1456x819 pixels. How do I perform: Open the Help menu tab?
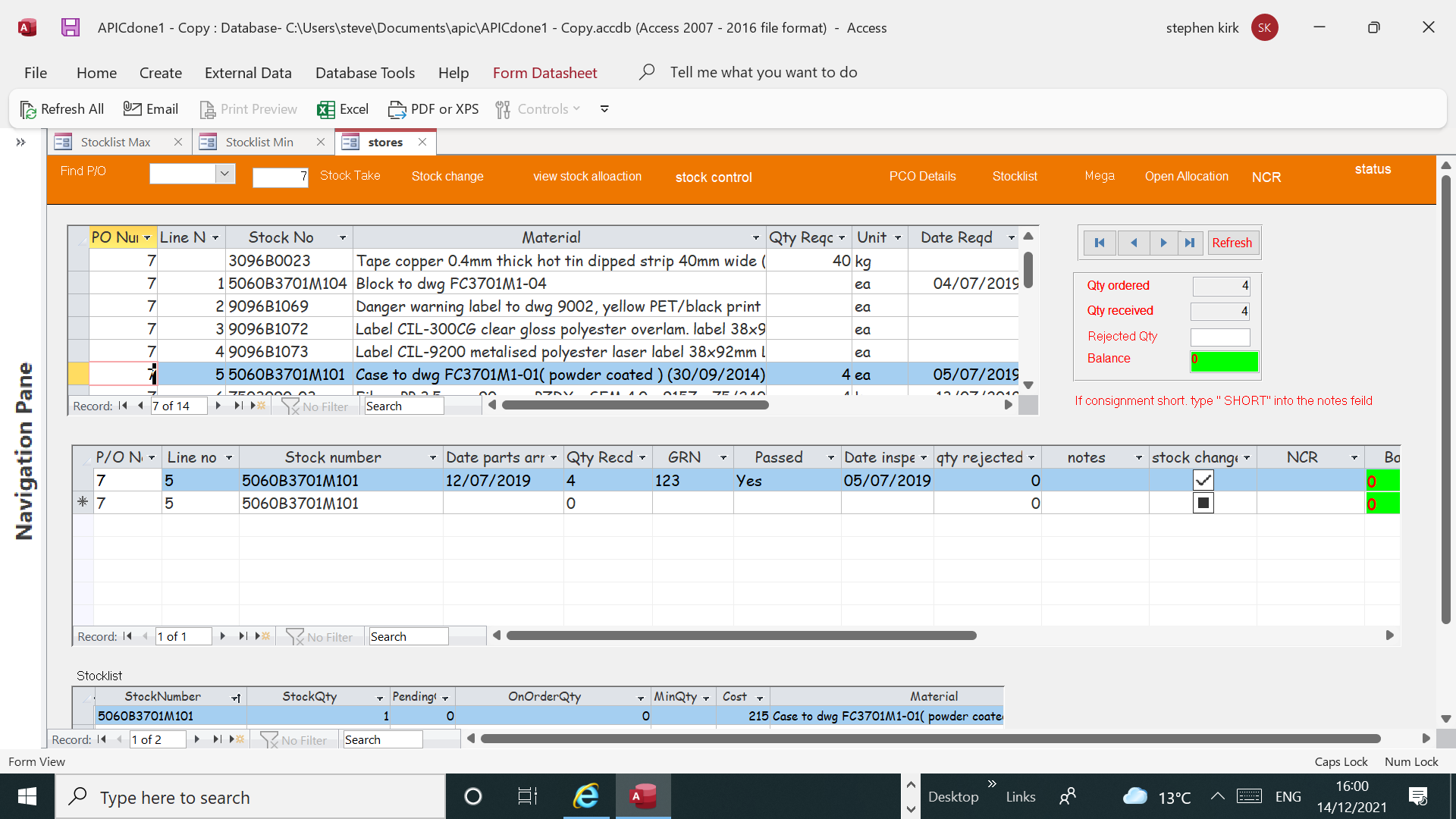[x=453, y=73]
